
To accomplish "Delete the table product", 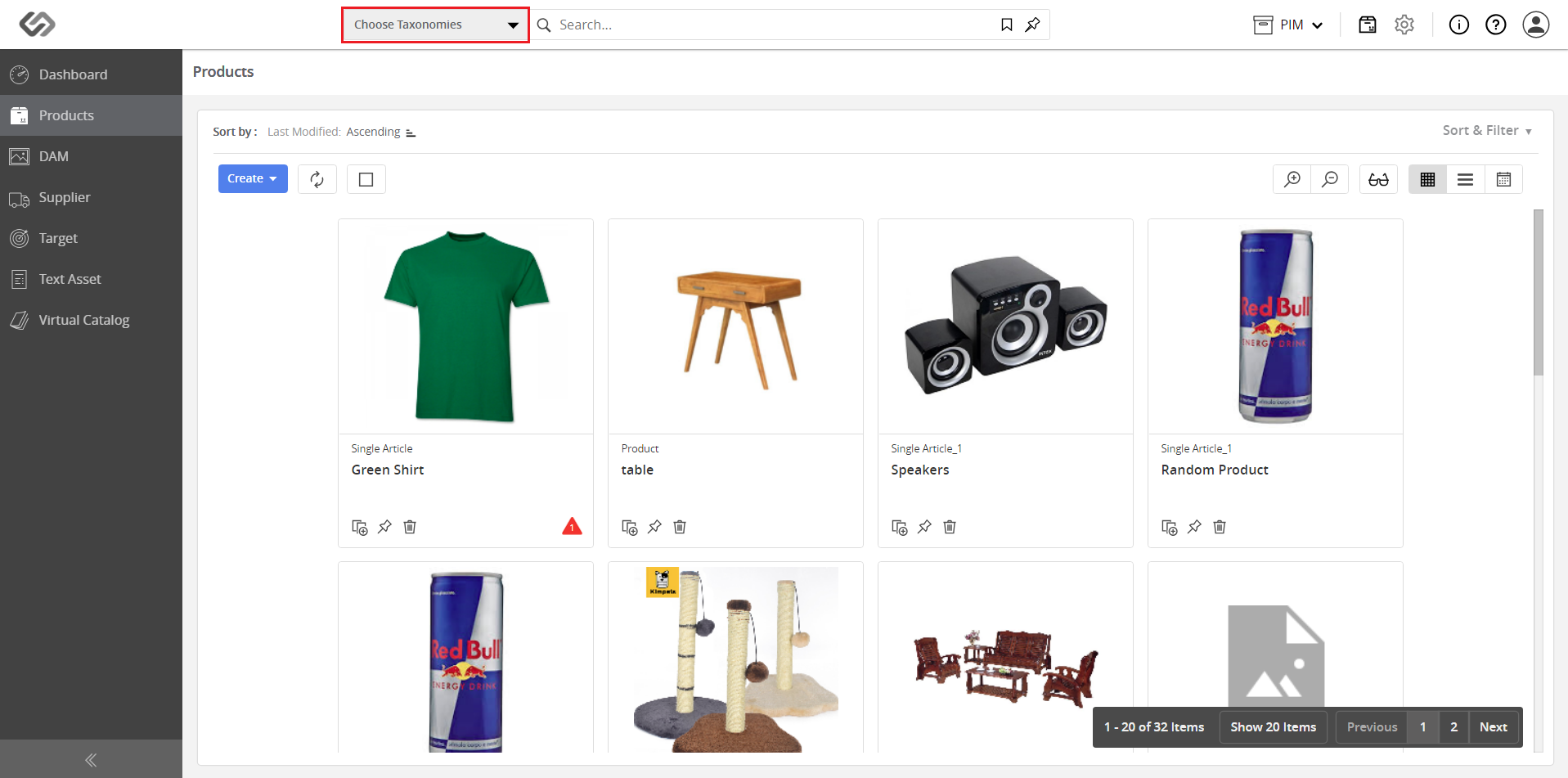I will (680, 527).
